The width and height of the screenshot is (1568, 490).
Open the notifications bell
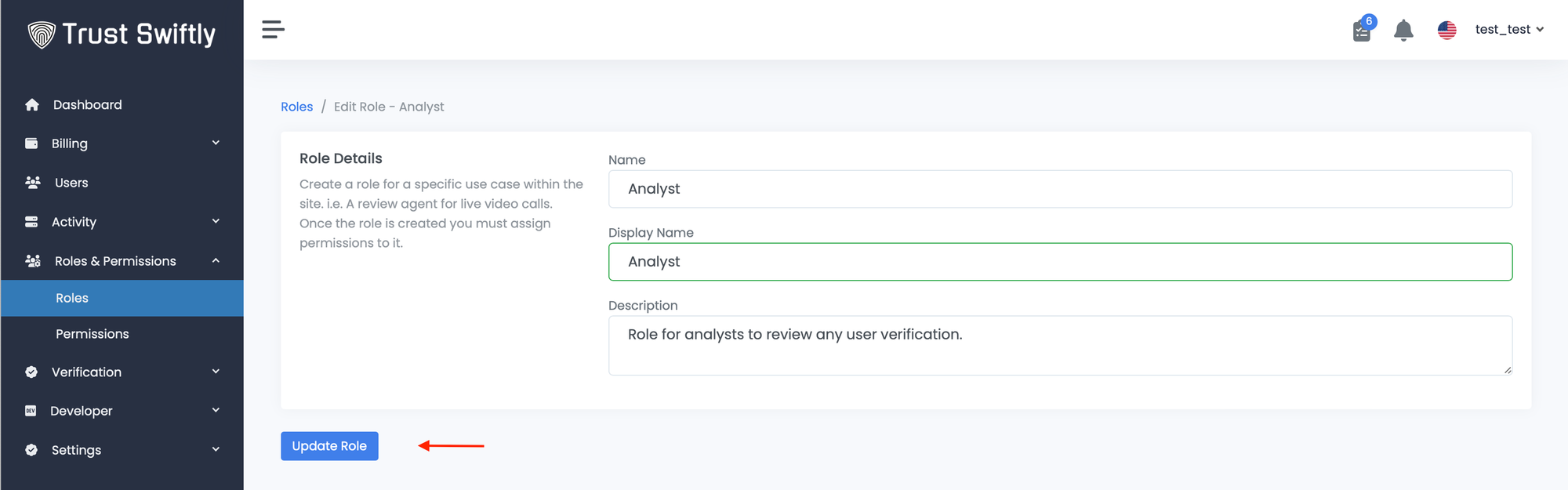[x=1403, y=31]
